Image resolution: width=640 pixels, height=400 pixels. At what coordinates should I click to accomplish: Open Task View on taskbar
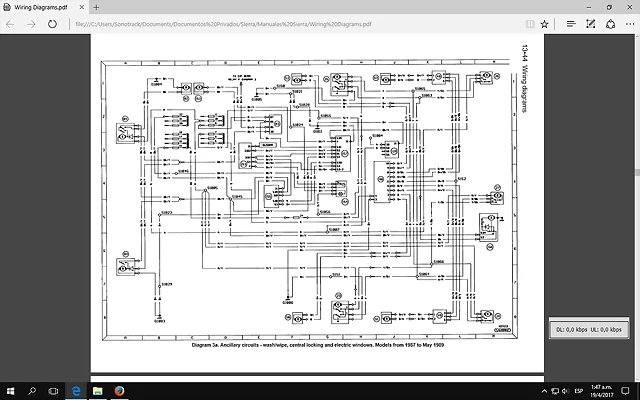(53, 391)
